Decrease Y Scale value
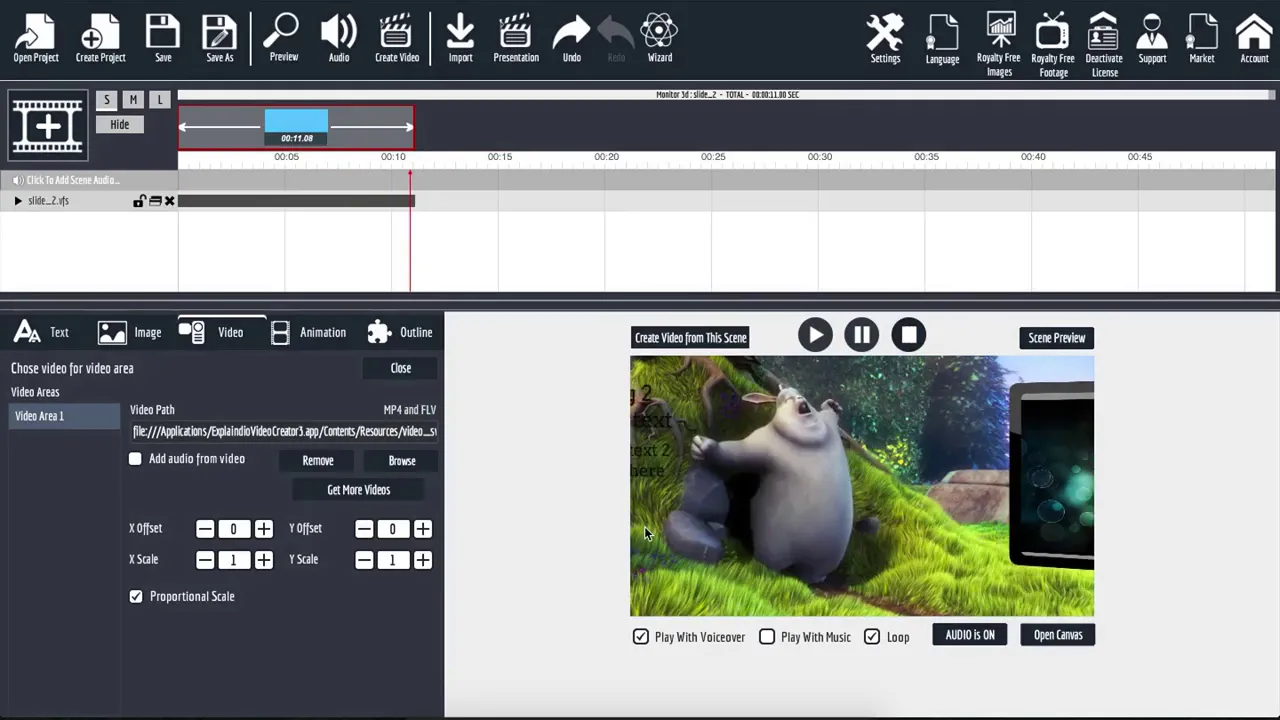Image resolution: width=1280 pixels, height=720 pixels. coord(364,560)
